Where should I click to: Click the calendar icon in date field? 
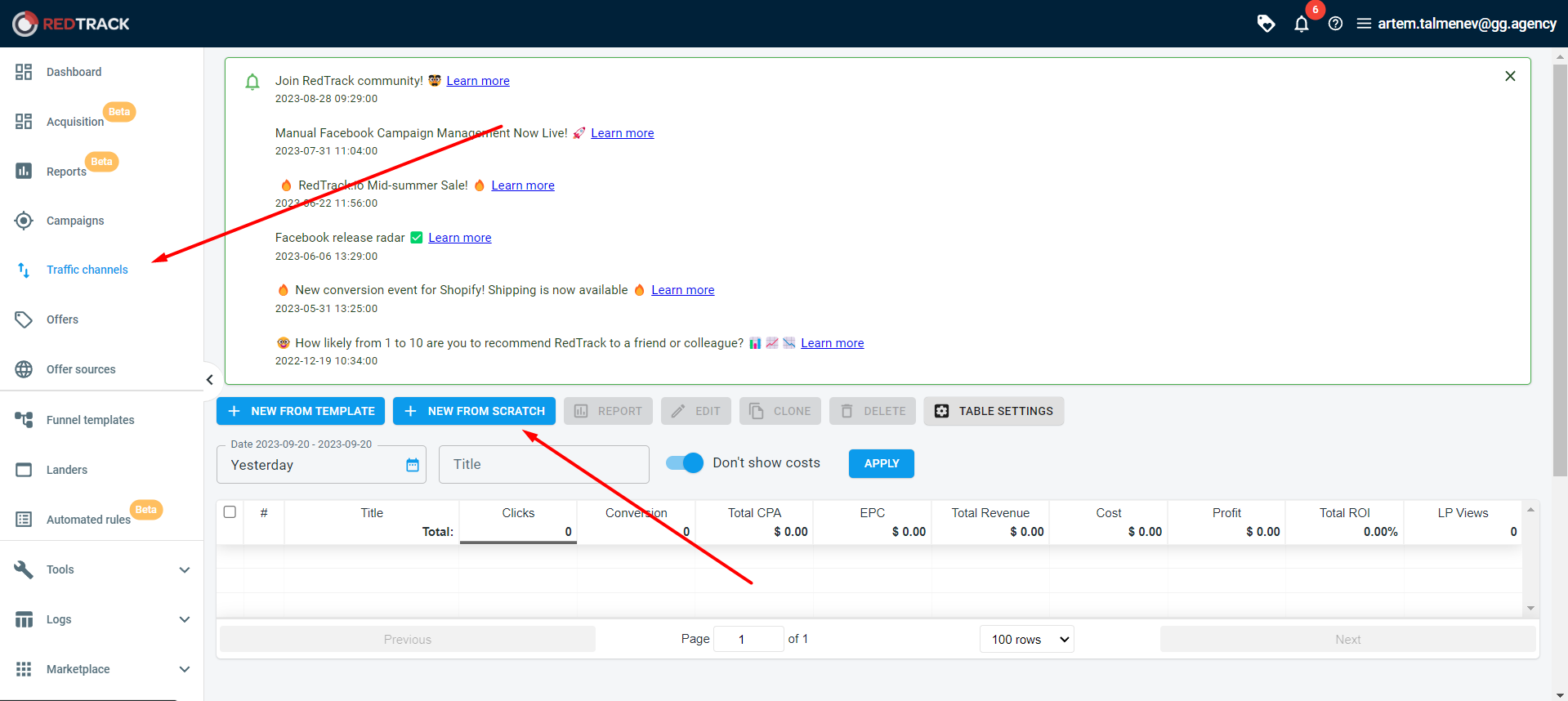413,465
